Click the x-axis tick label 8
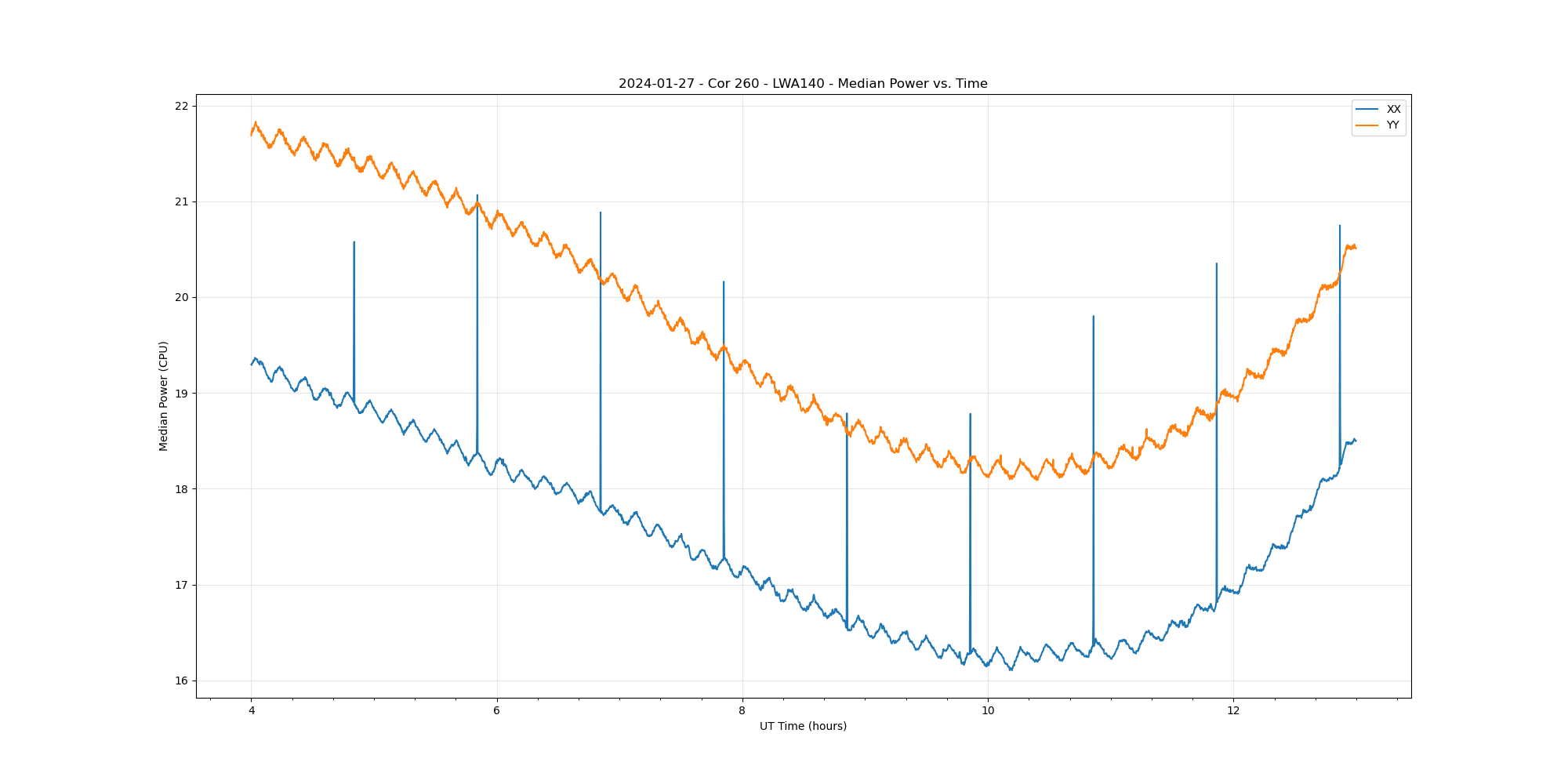The height and width of the screenshot is (784, 1568). [742, 711]
